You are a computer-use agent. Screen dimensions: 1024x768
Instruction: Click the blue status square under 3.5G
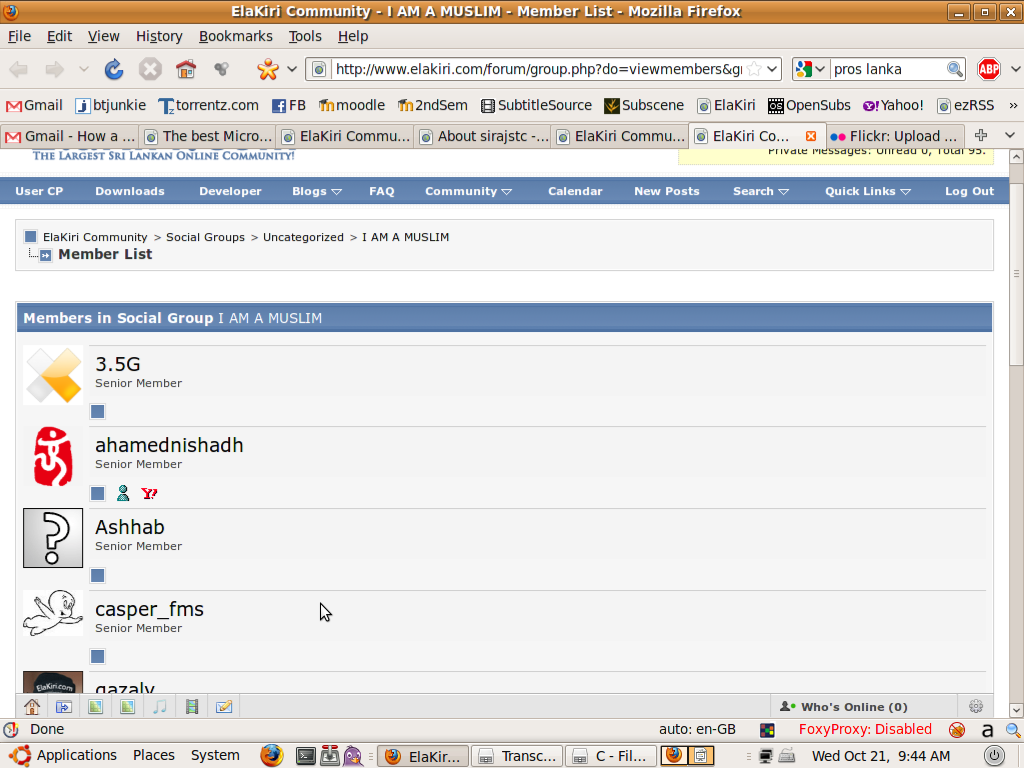(x=97, y=411)
